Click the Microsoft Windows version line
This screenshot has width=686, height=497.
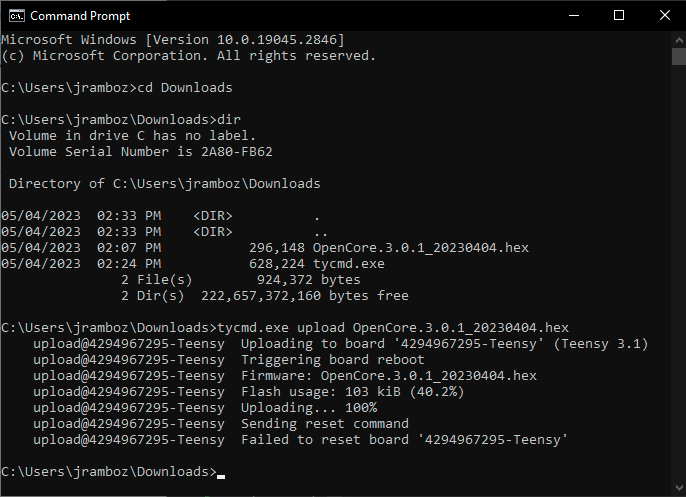(x=172, y=39)
